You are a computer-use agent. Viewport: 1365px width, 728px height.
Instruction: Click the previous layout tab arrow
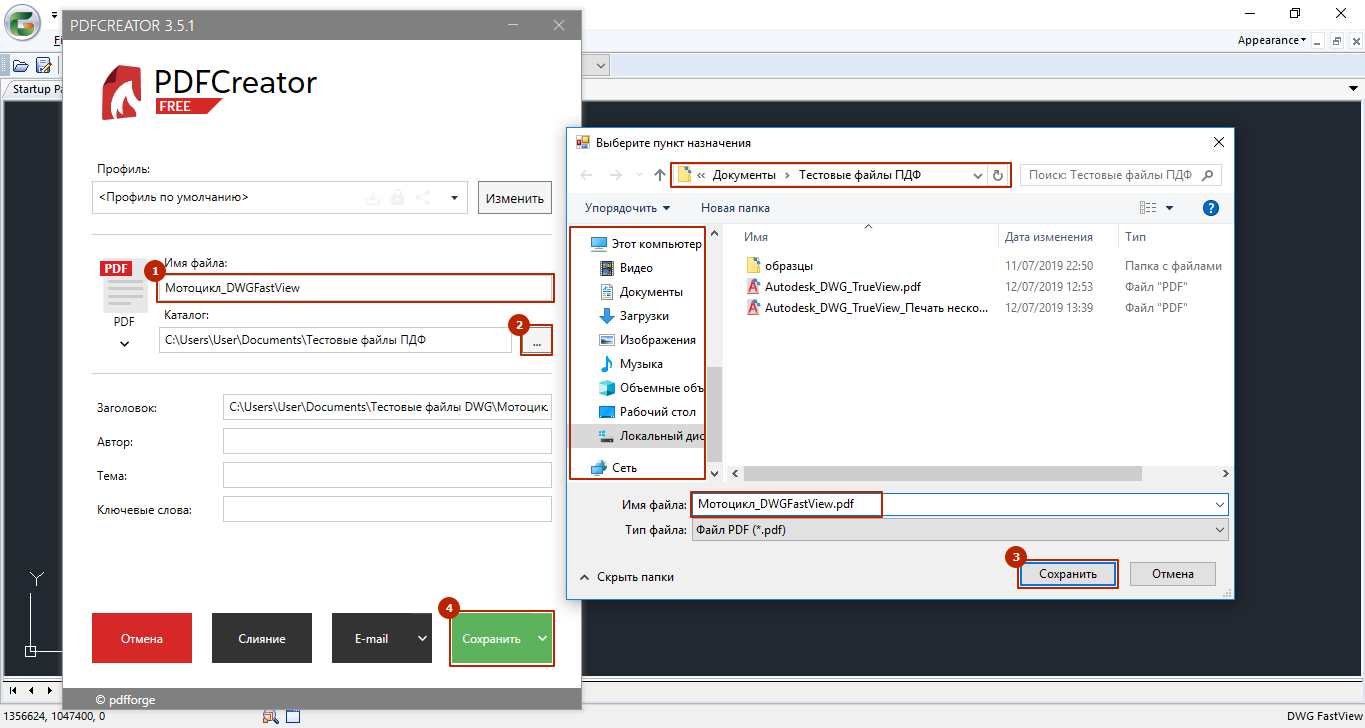pyautogui.click(x=30, y=690)
